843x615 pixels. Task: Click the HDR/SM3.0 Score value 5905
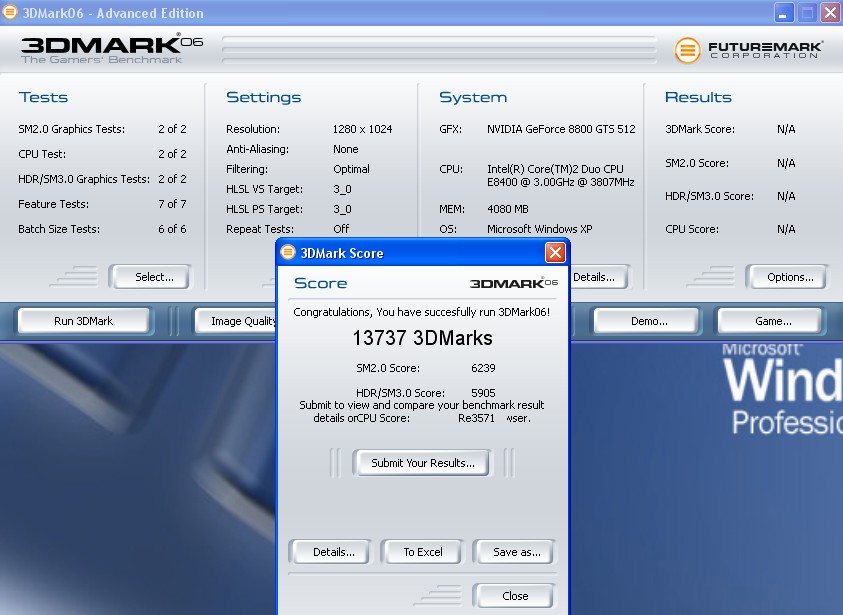pyautogui.click(x=483, y=393)
